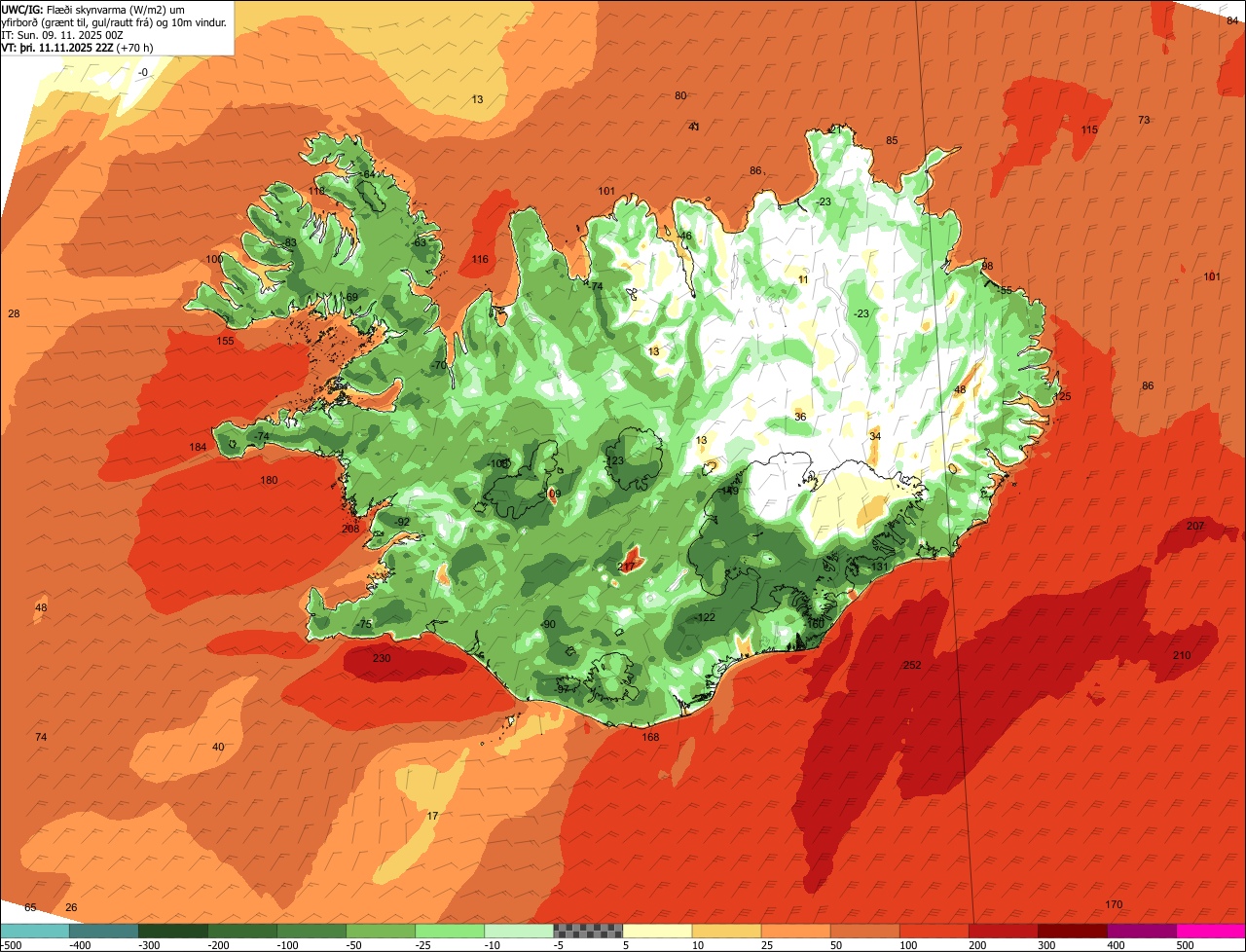Click the map value '73' near the top right
The image size is (1246, 952).
click(1144, 120)
